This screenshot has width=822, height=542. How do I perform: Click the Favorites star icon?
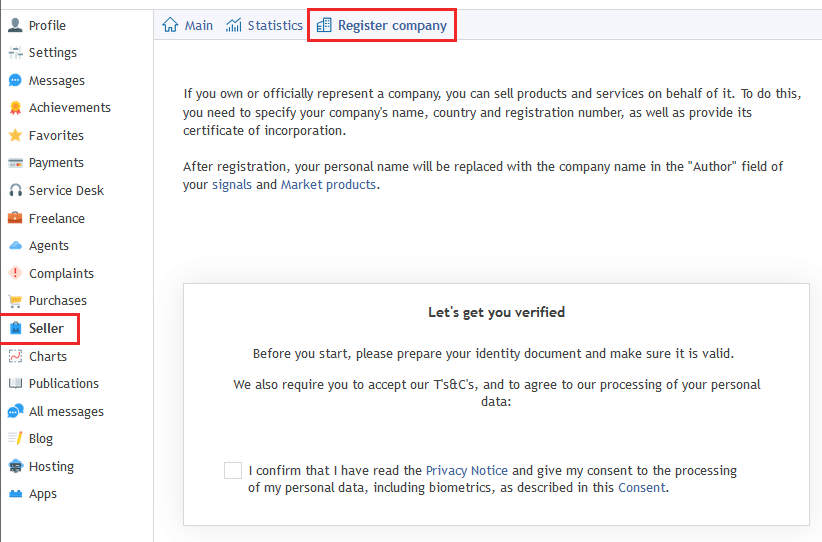pos(15,135)
